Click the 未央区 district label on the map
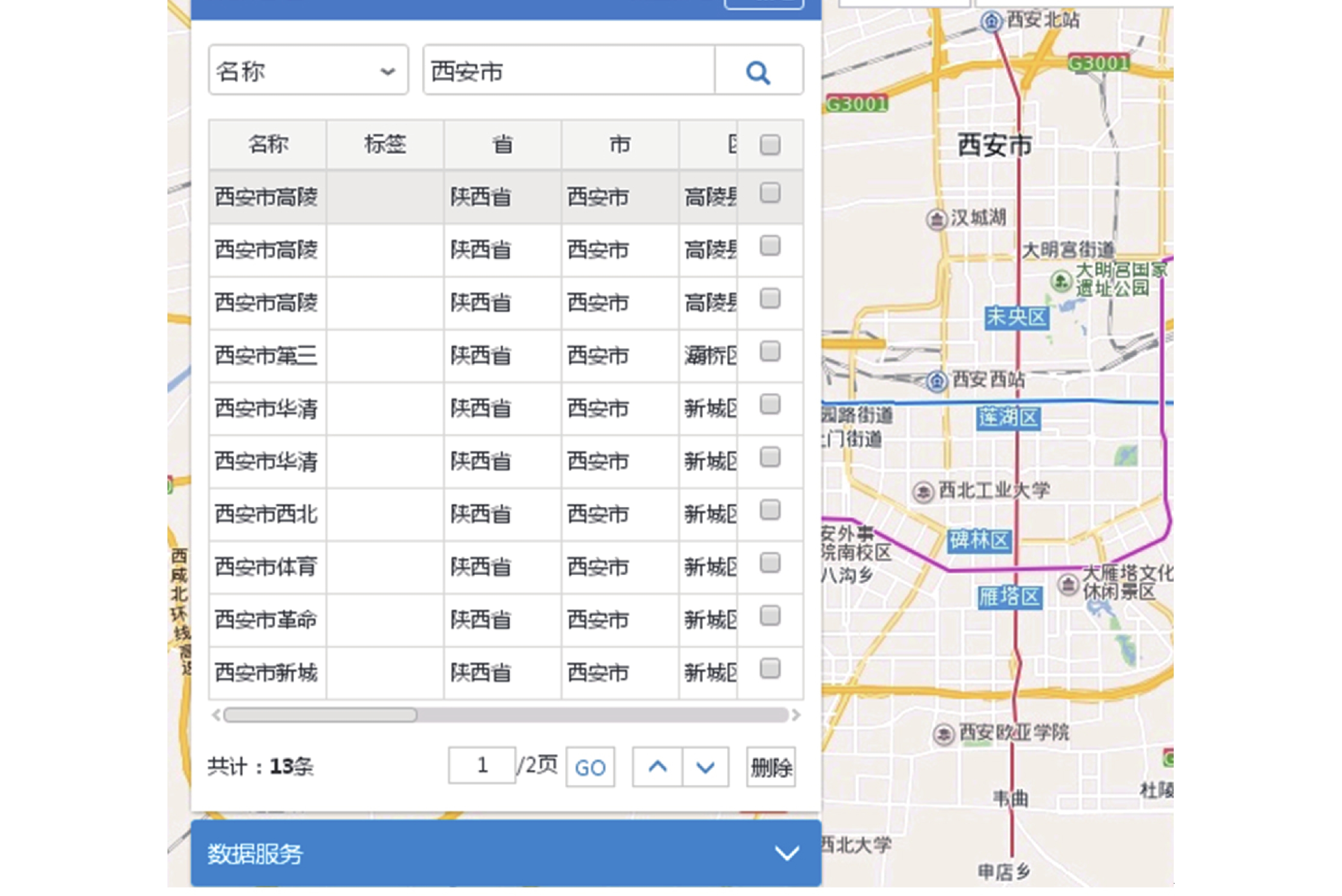The image size is (1342, 896). [x=1017, y=317]
